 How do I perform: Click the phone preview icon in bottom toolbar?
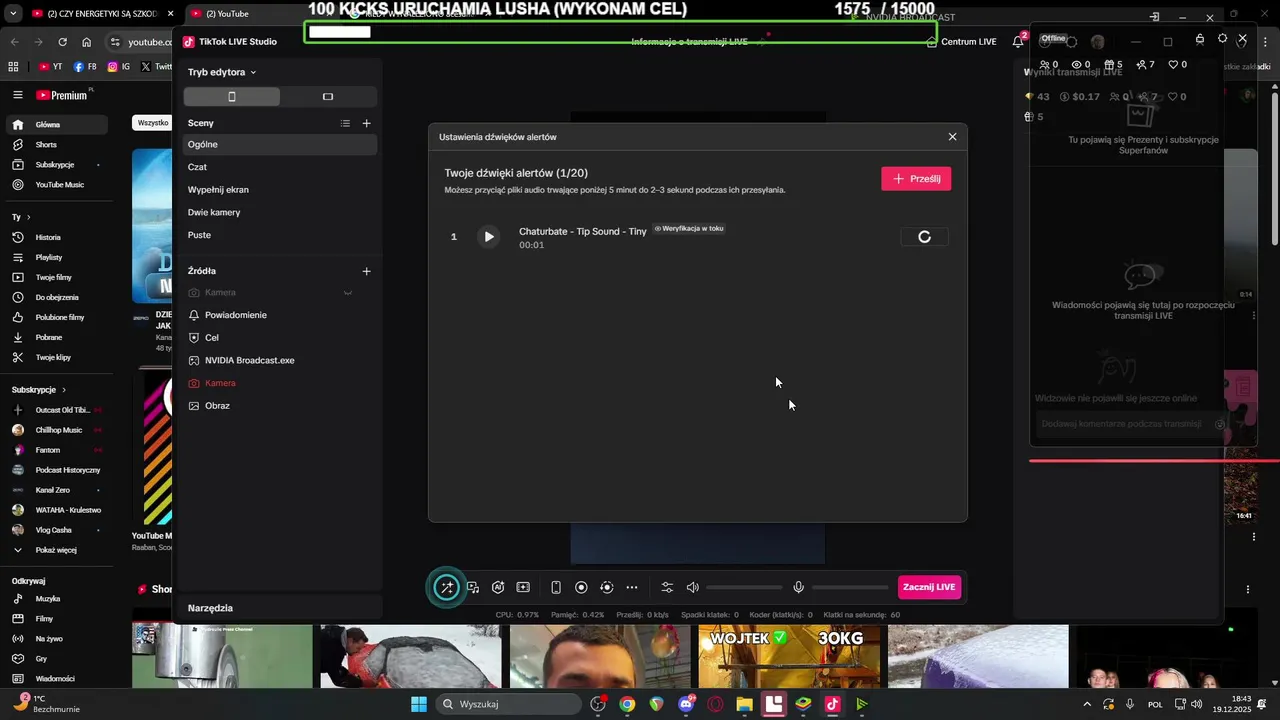point(556,587)
